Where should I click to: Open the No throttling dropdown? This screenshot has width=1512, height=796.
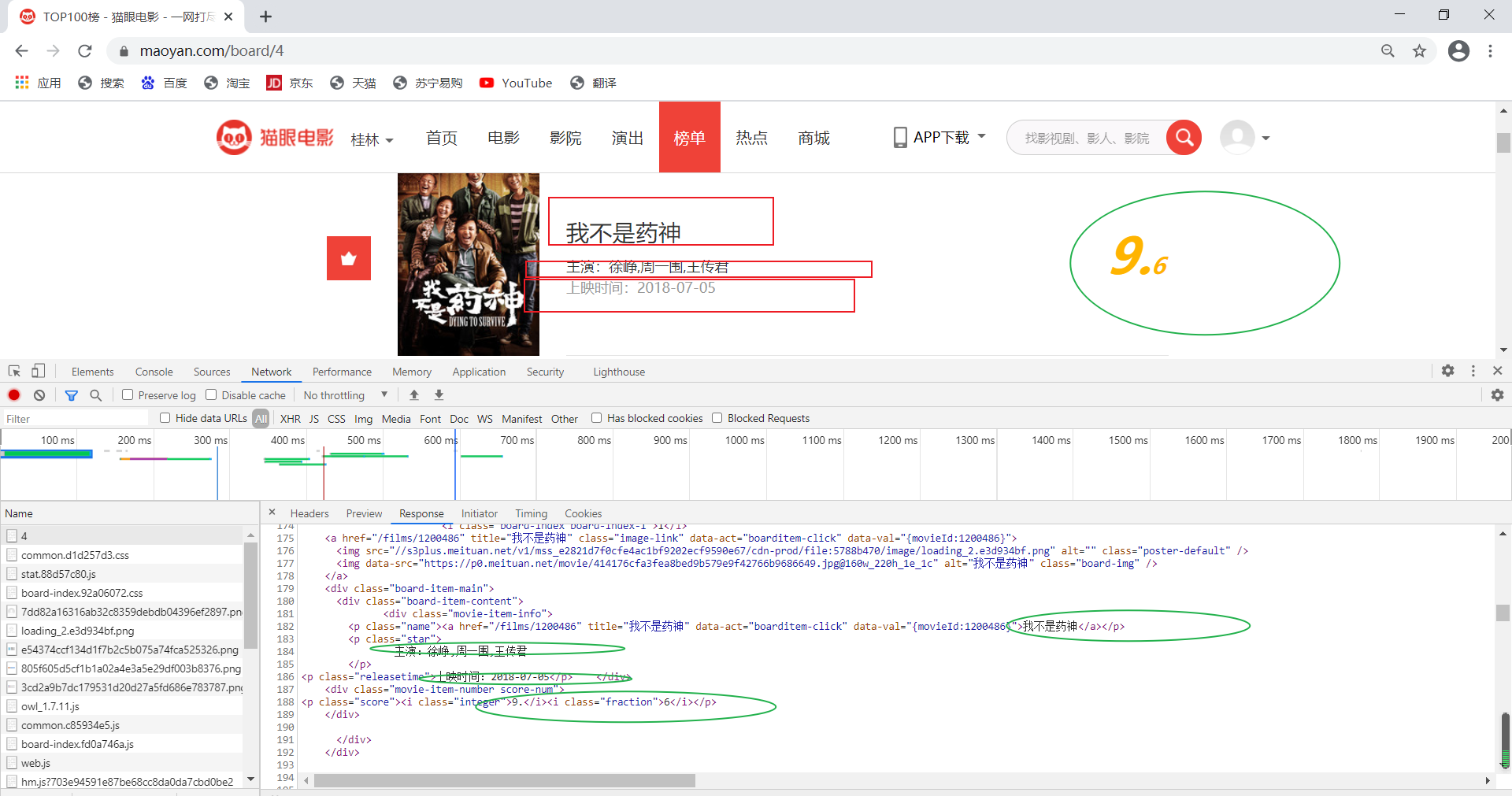[346, 395]
